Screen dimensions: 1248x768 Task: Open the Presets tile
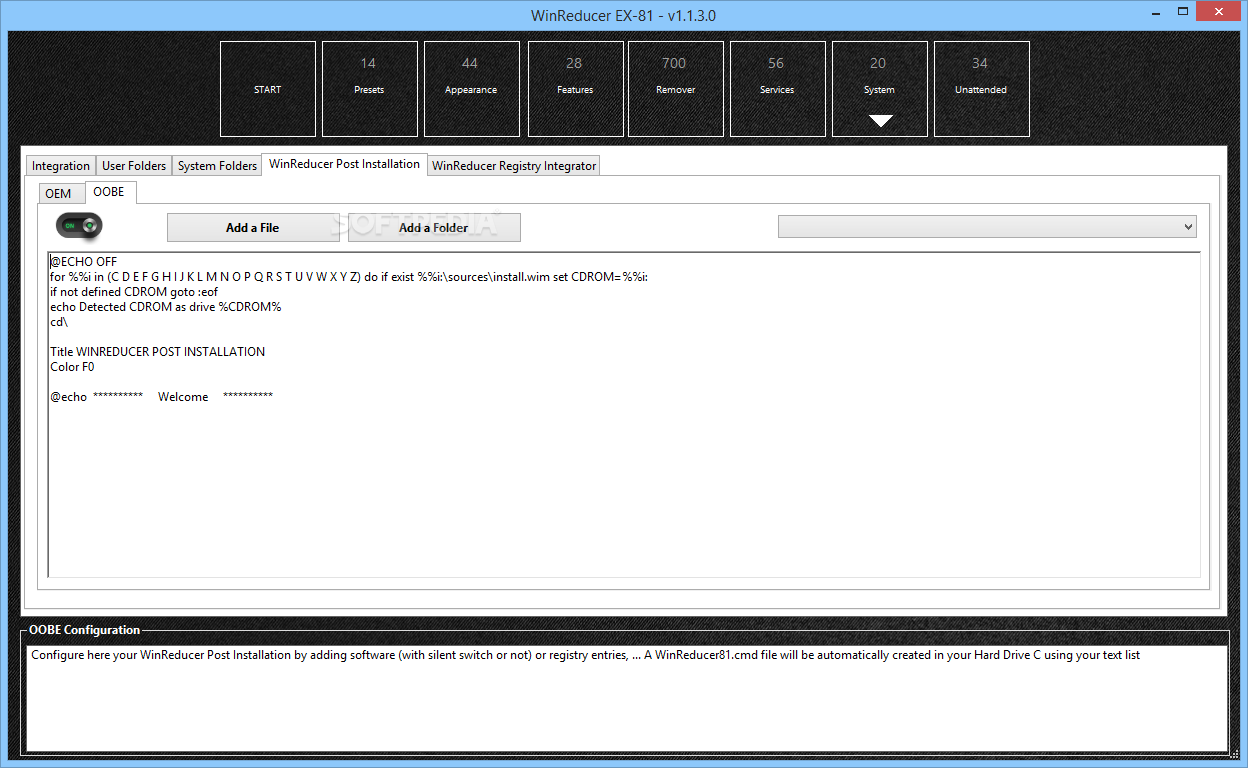pos(370,89)
